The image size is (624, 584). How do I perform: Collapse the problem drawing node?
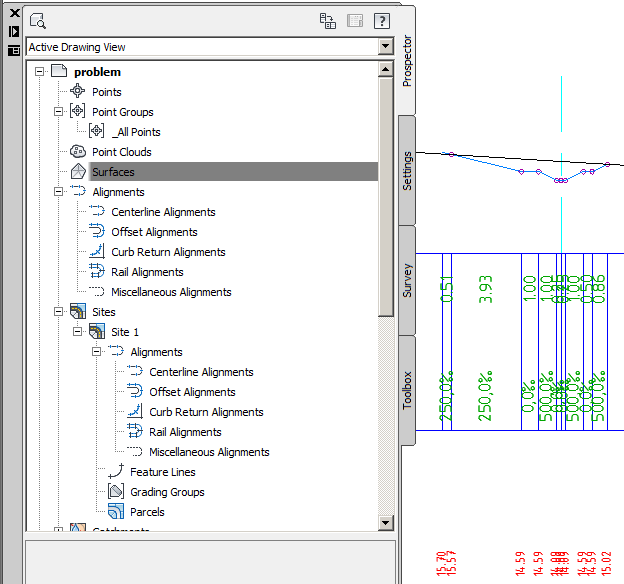pos(39,72)
